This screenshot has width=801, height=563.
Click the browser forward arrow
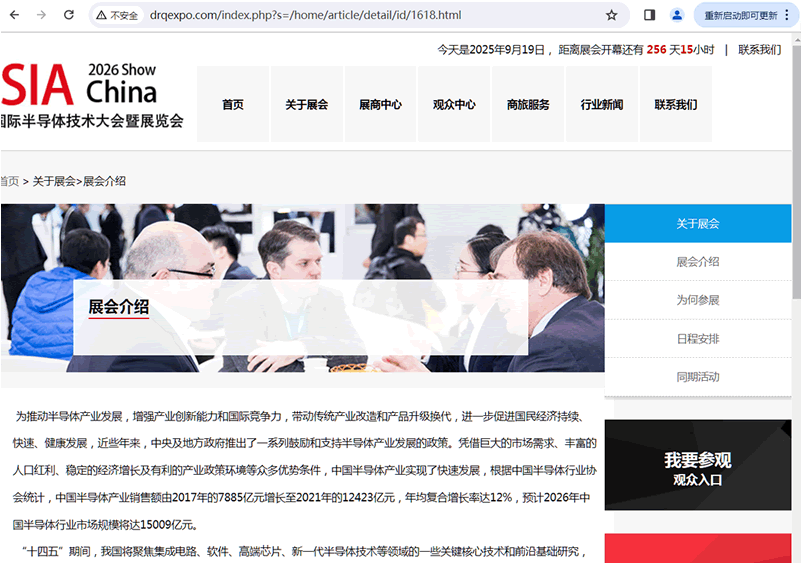click(x=41, y=15)
